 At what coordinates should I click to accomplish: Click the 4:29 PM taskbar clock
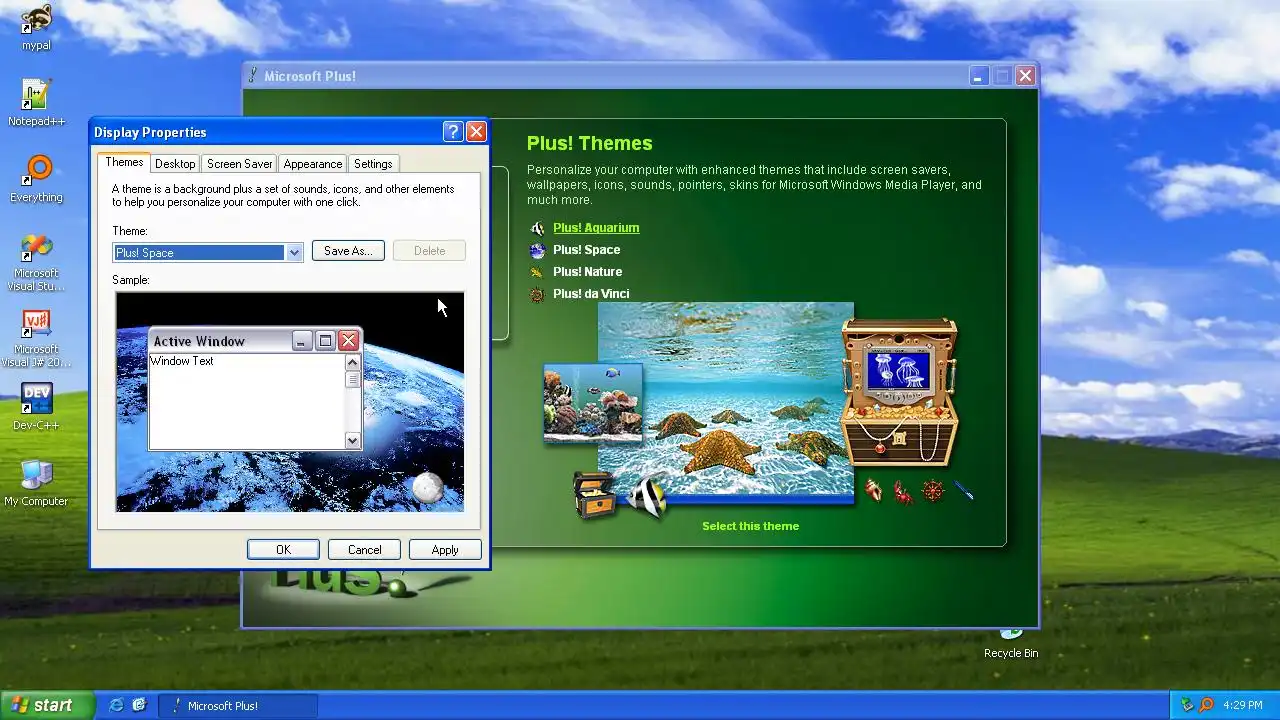point(1243,705)
